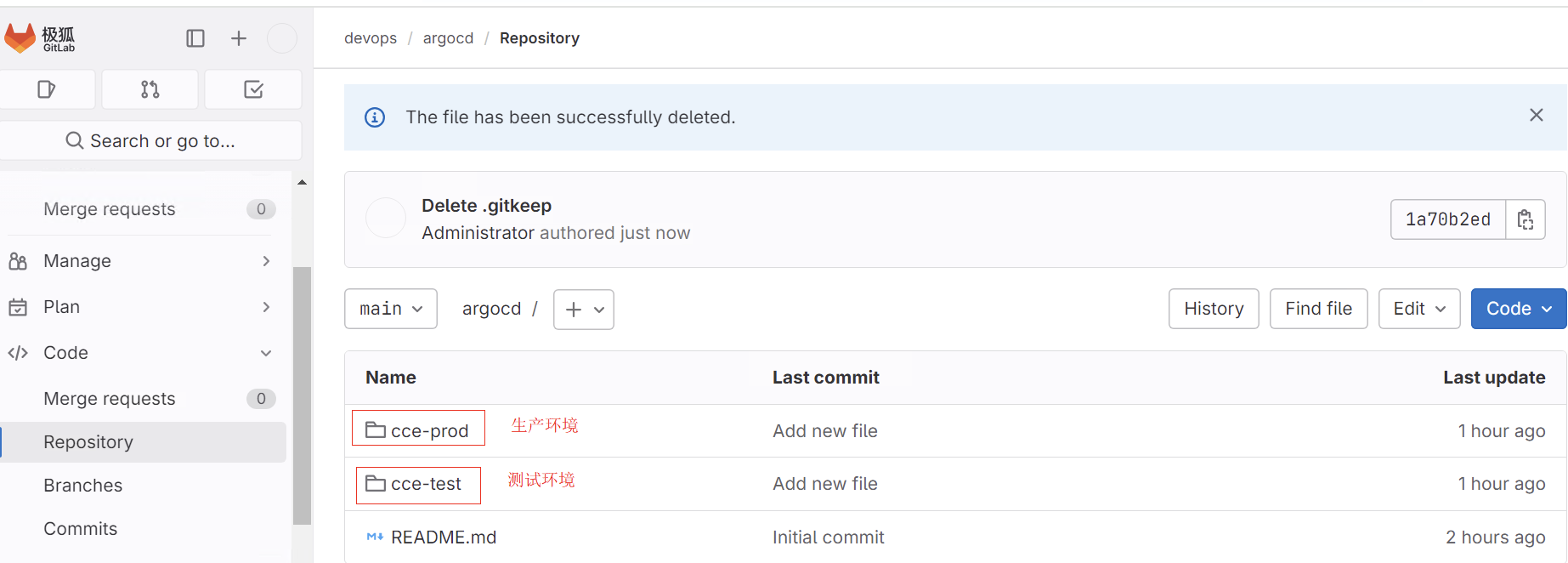Click the create new plus icon

[x=239, y=38]
